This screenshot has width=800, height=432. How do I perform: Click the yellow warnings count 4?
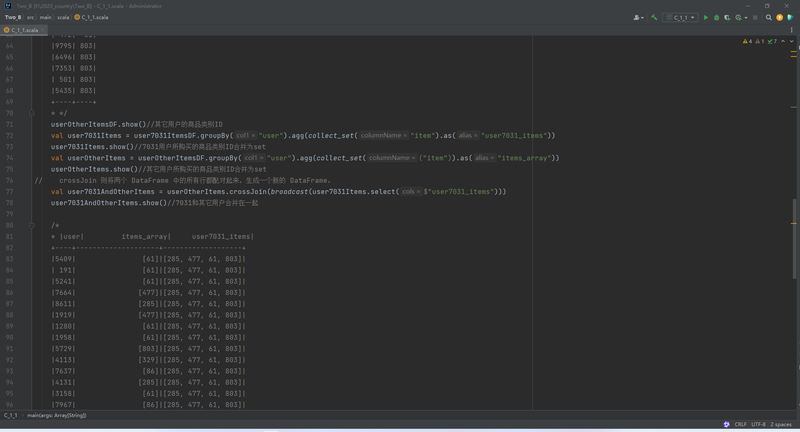click(747, 41)
